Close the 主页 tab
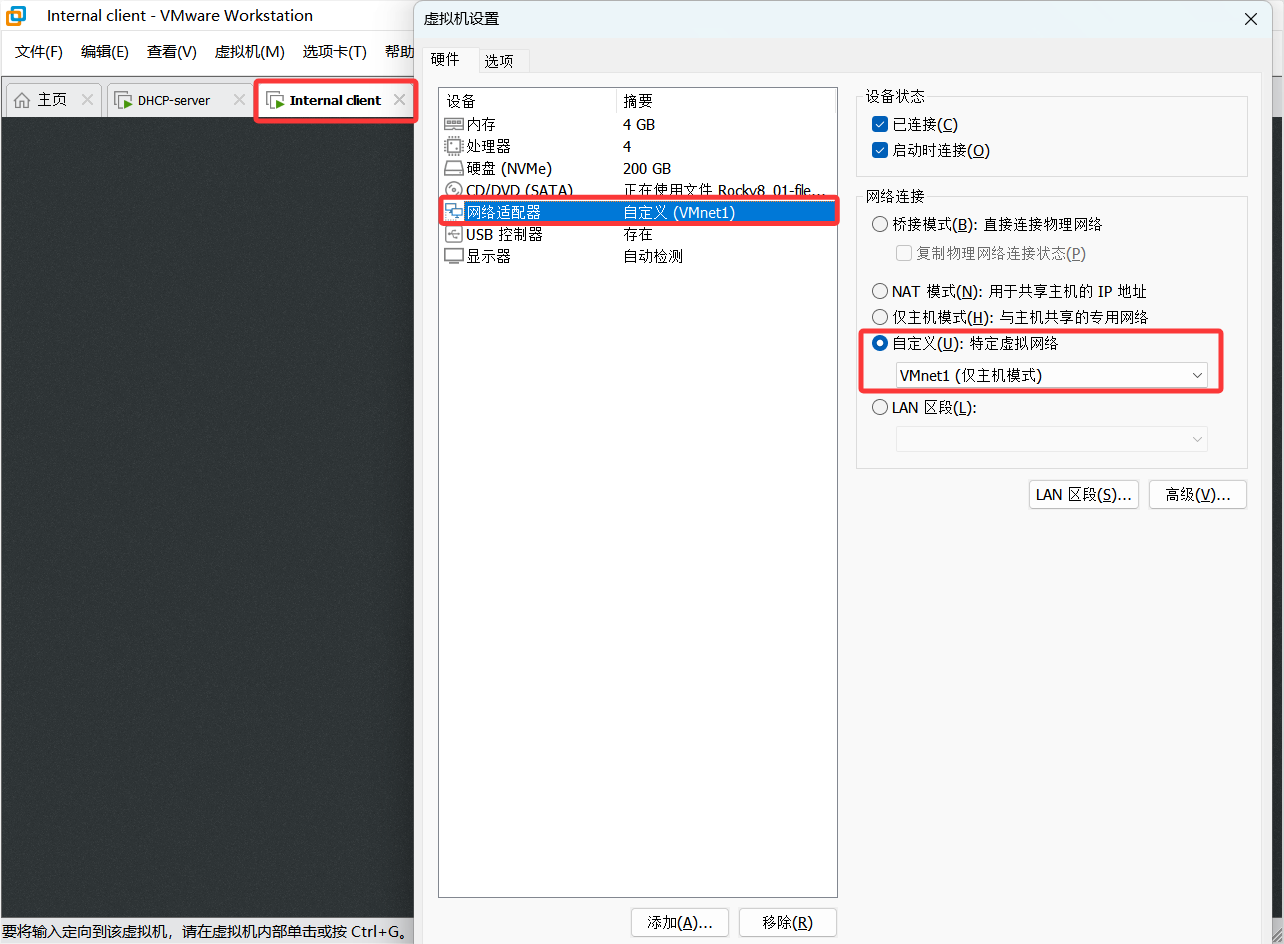1284x944 pixels. point(87,100)
